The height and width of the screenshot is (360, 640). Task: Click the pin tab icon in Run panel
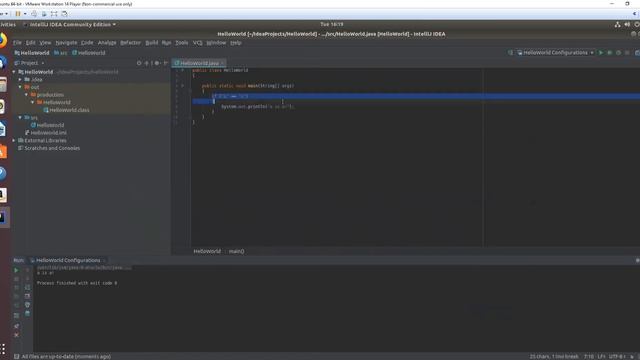pyautogui.click(x=16, y=326)
